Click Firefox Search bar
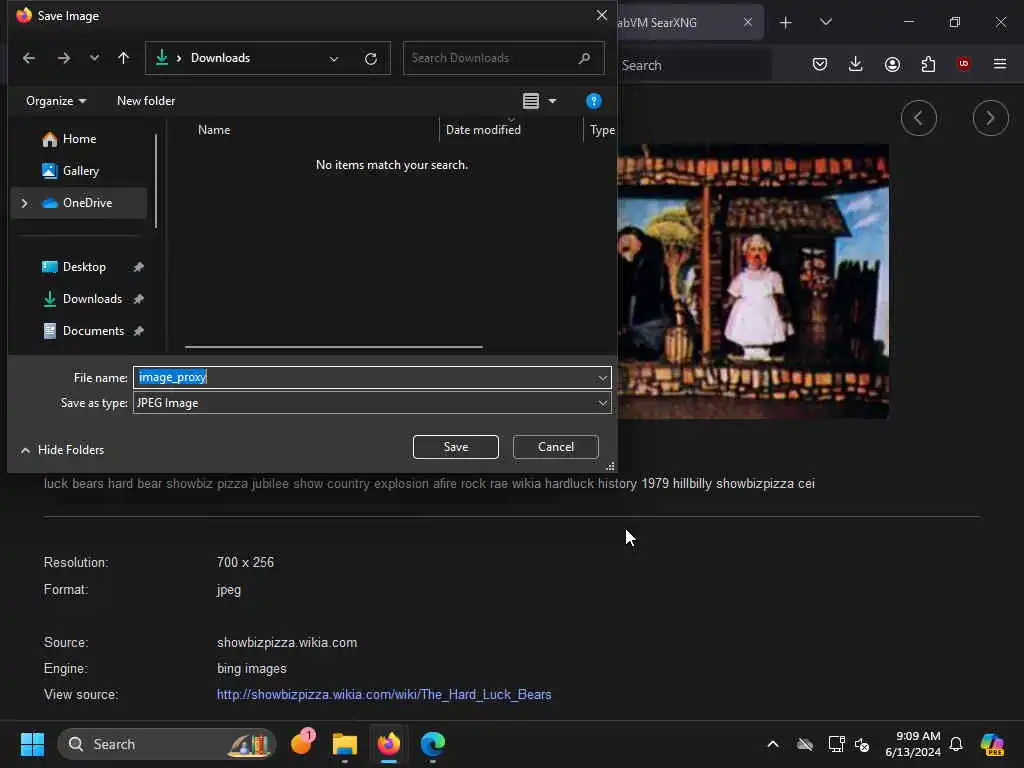Screen dimensions: 1024x768 click(x=695, y=65)
